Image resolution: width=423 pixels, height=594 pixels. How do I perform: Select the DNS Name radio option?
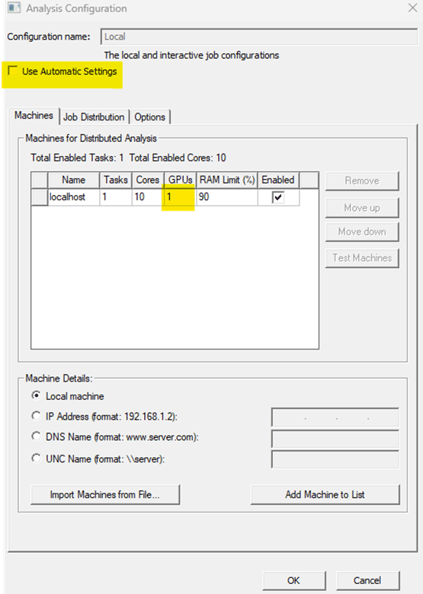coord(36,436)
